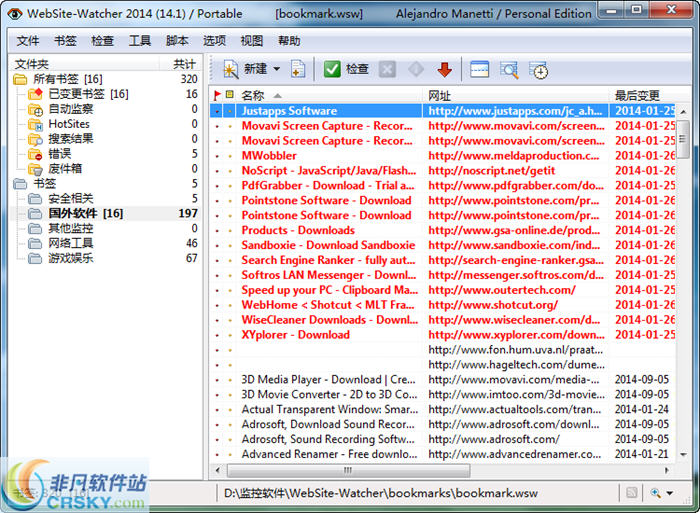
Task: Click the horizontal scrollbar right arrow
Action: [x=667, y=470]
